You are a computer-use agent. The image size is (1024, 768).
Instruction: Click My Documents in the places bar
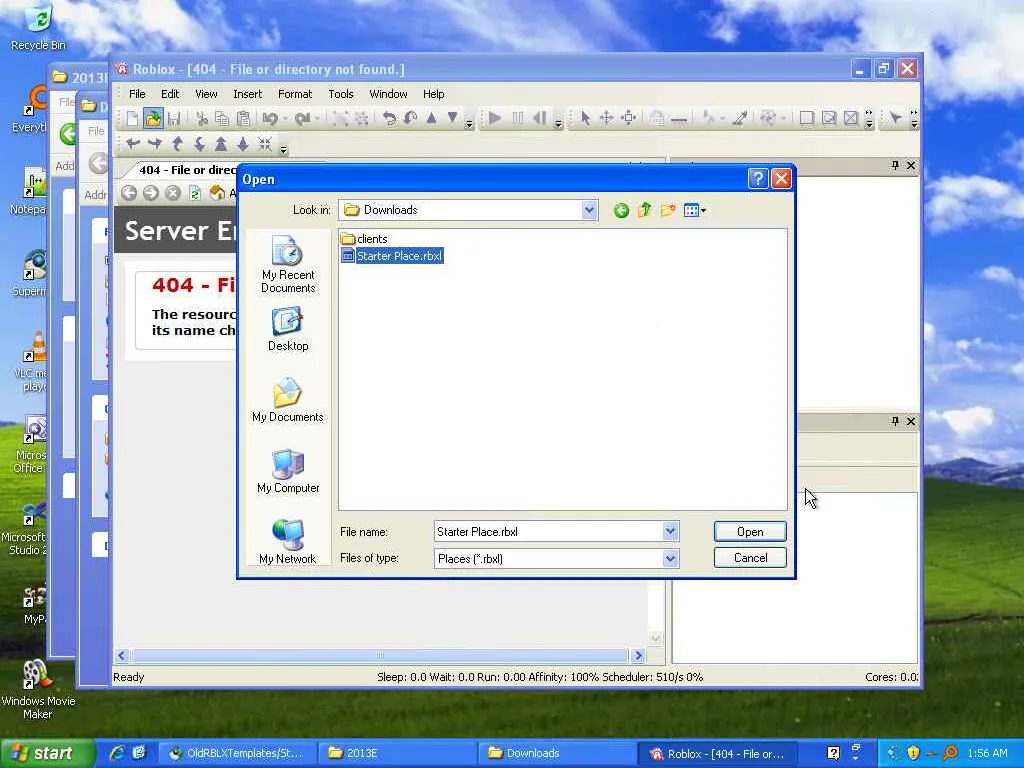tap(288, 400)
